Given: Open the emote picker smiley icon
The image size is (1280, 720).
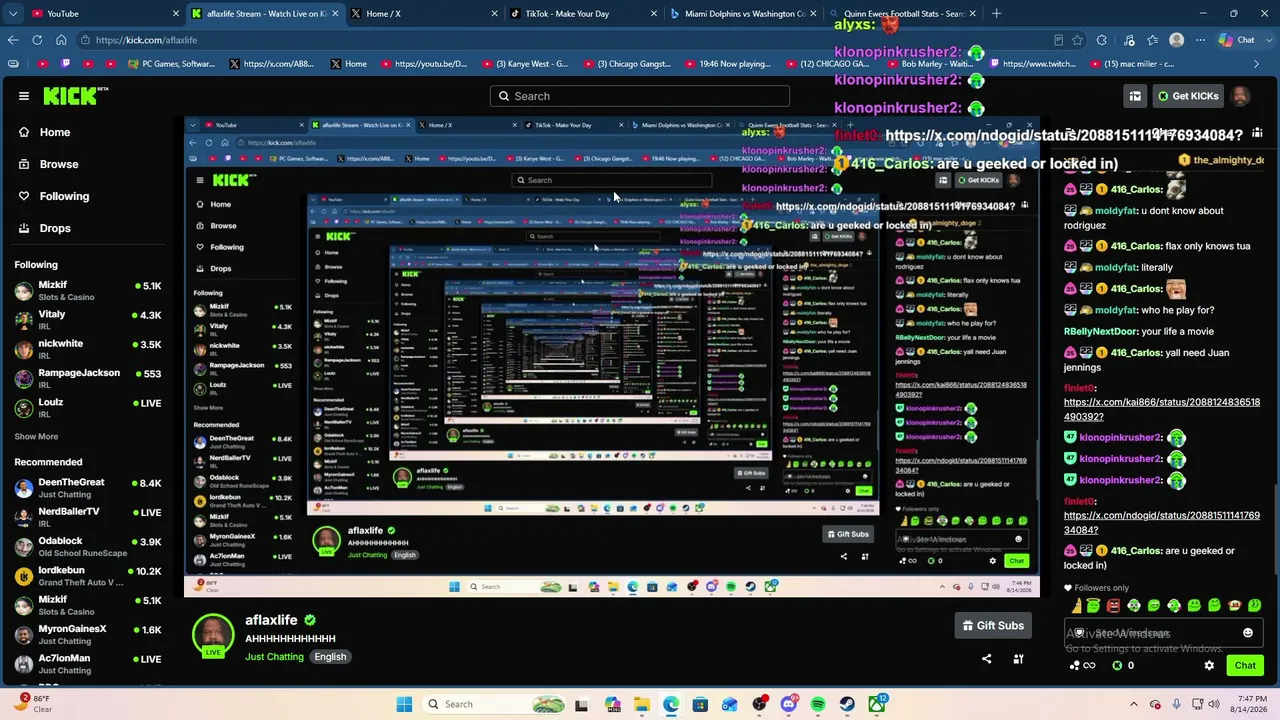Looking at the screenshot, I should (1247, 633).
